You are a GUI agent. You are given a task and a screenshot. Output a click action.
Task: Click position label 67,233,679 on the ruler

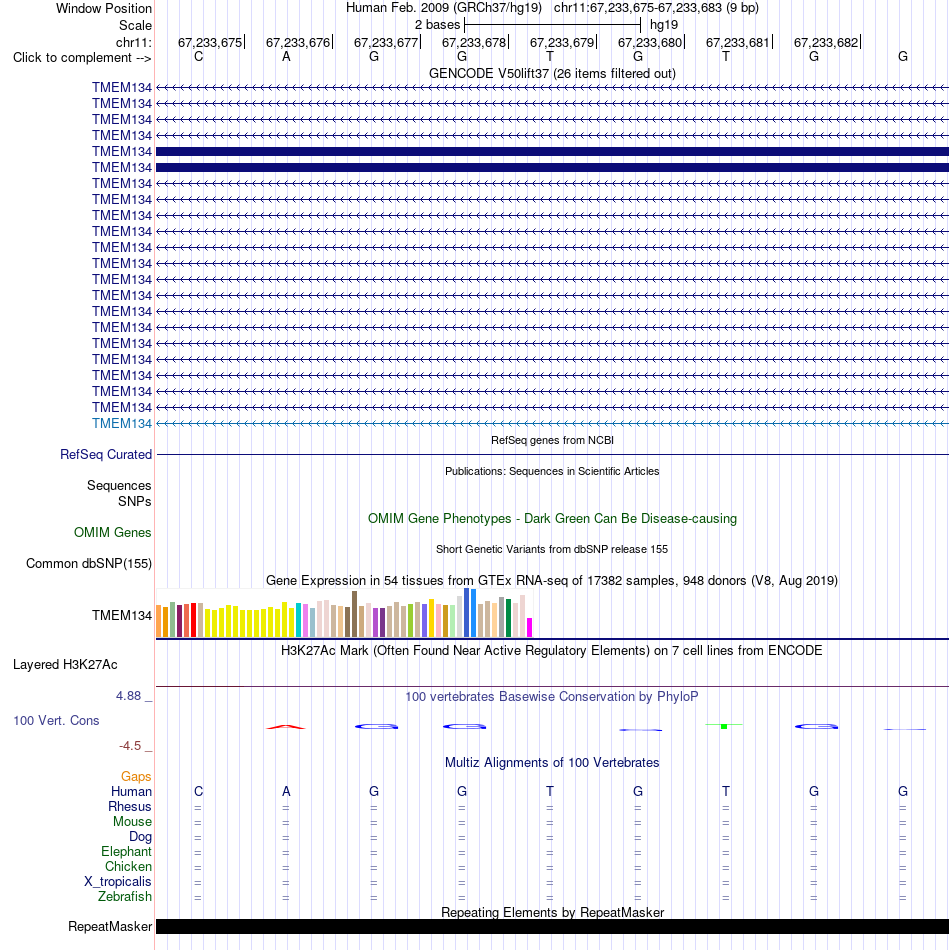point(562,42)
